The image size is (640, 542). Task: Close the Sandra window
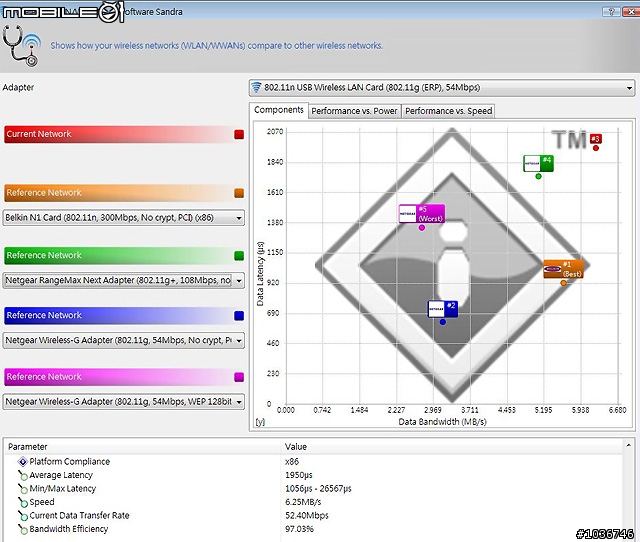(631, 11)
